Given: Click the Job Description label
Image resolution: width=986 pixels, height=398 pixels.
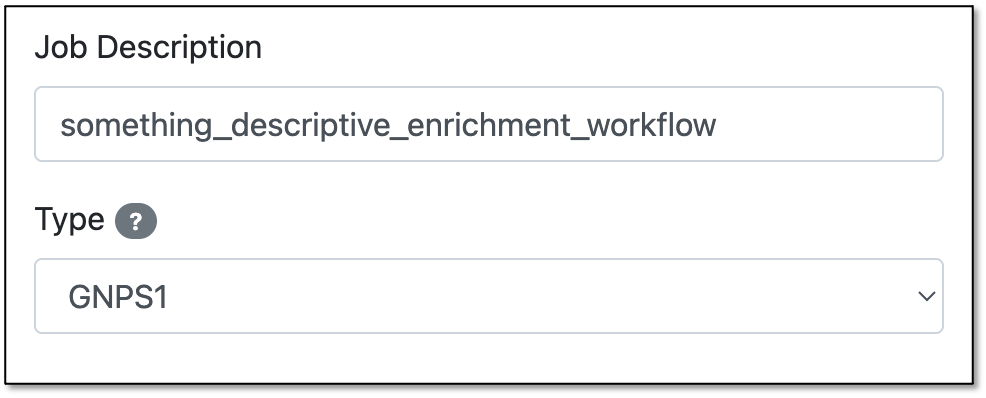Looking at the screenshot, I should (148, 48).
